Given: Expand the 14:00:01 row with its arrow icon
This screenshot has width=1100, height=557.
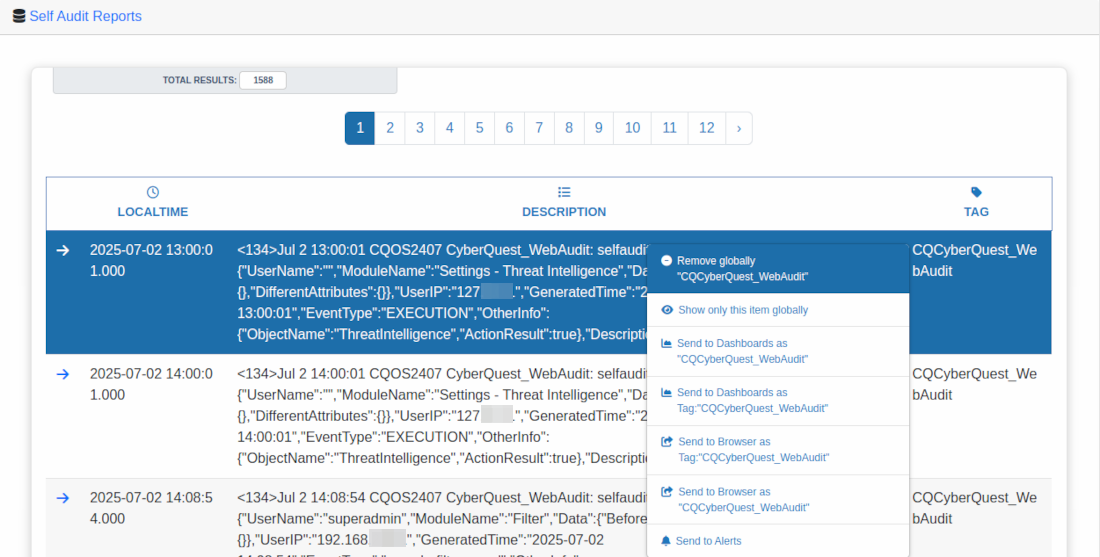Looking at the screenshot, I should [x=63, y=374].
